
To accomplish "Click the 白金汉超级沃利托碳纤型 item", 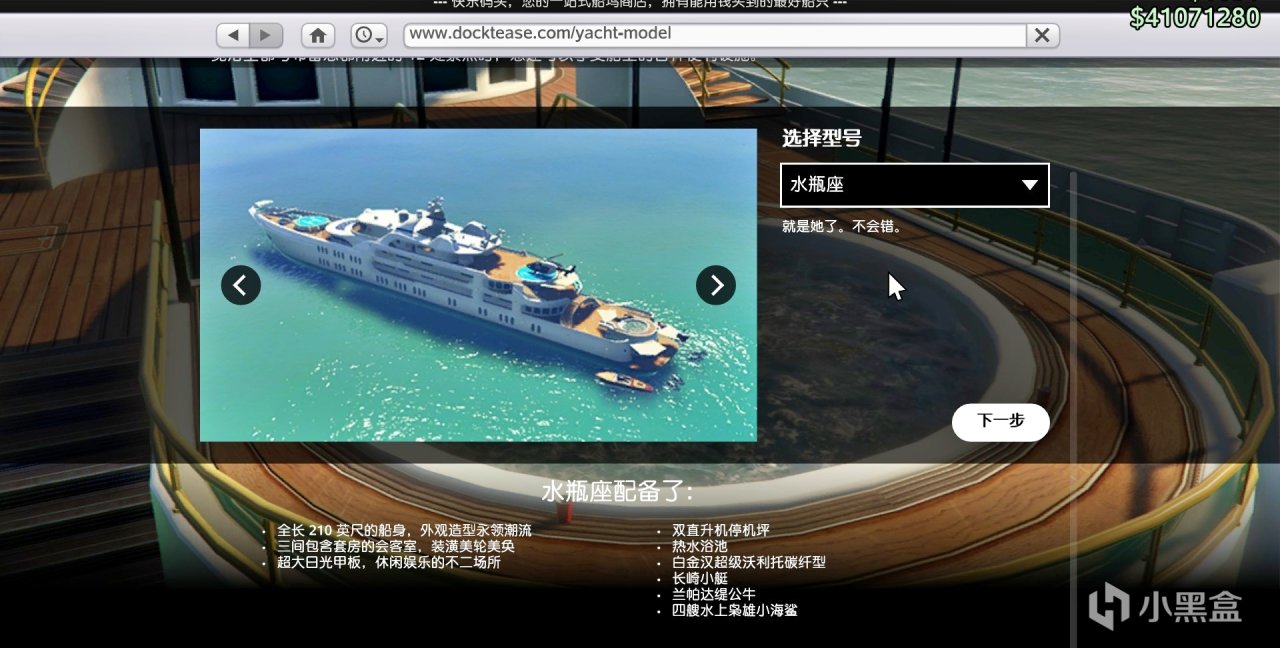I will [749, 562].
